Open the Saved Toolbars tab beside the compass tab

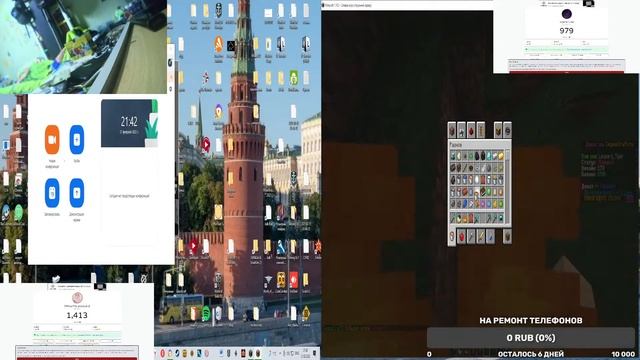498,131
